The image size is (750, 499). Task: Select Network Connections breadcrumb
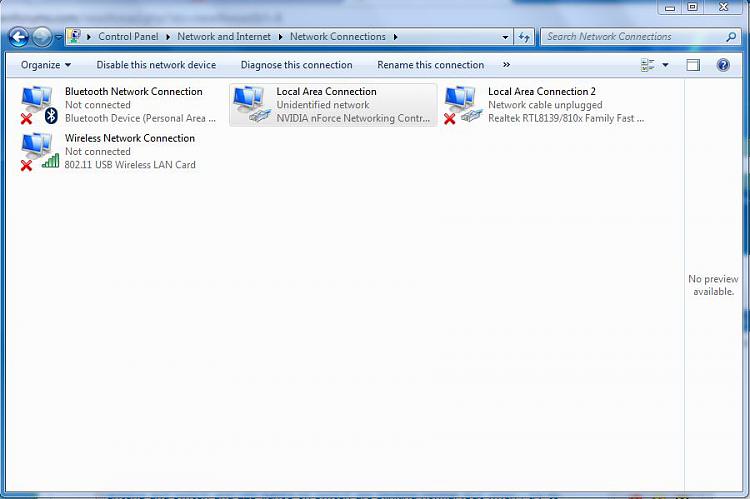338,36
